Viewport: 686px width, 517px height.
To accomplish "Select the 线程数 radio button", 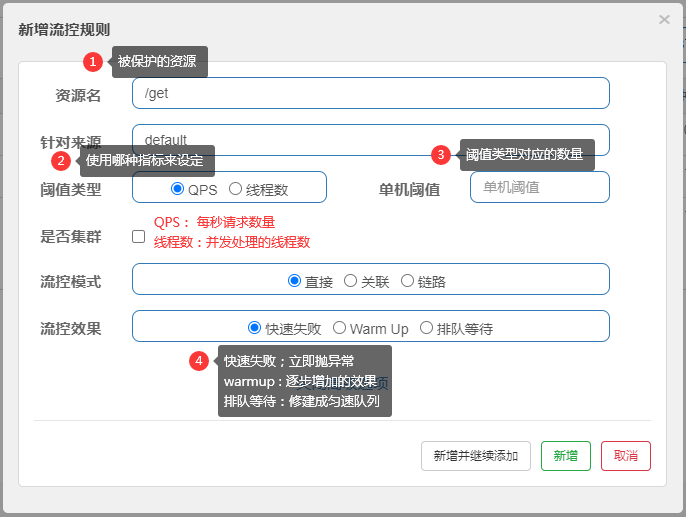I will [x=235, y=189].
